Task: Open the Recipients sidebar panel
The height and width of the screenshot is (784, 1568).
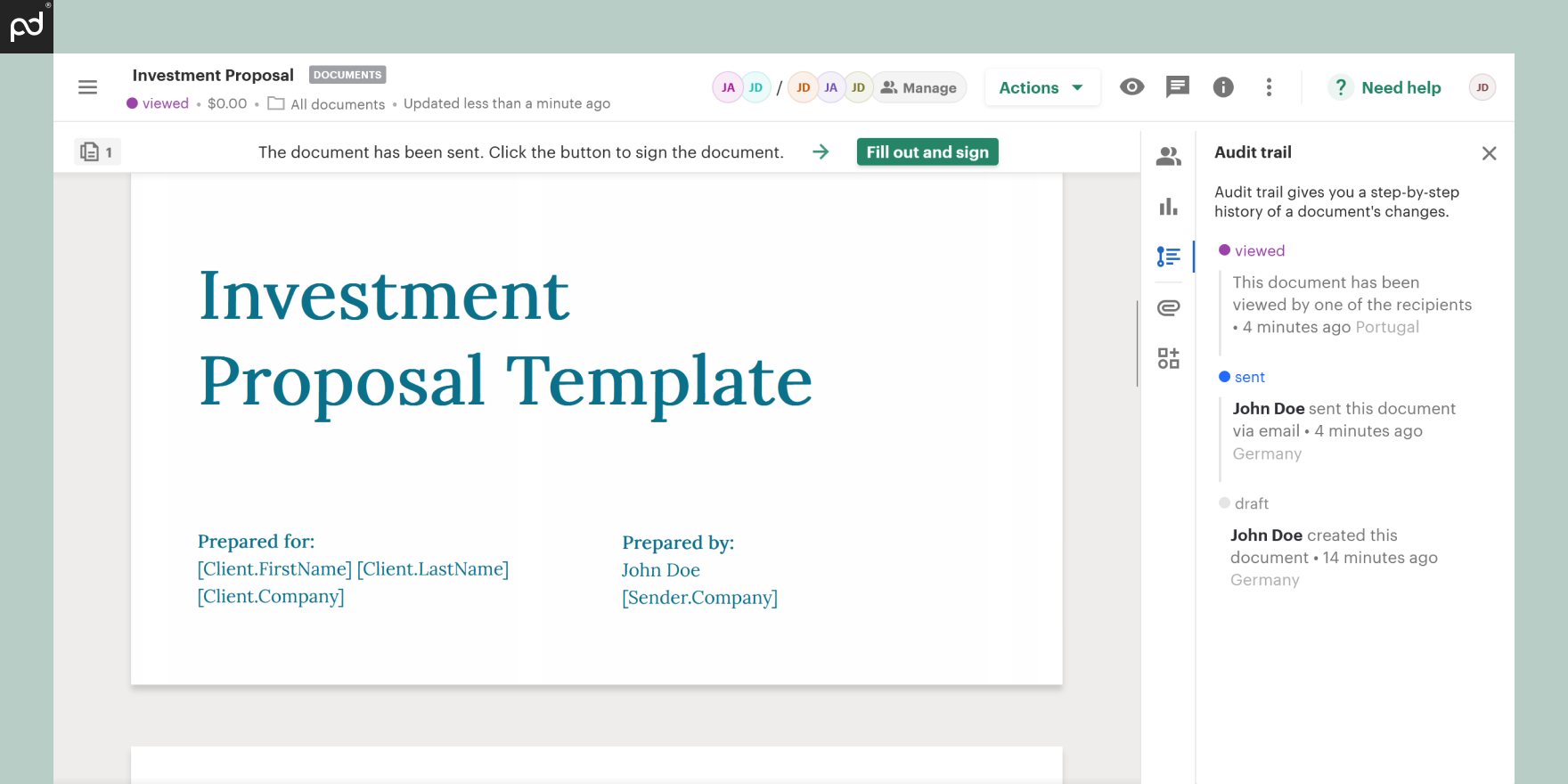Action: tap(1168, 157)
